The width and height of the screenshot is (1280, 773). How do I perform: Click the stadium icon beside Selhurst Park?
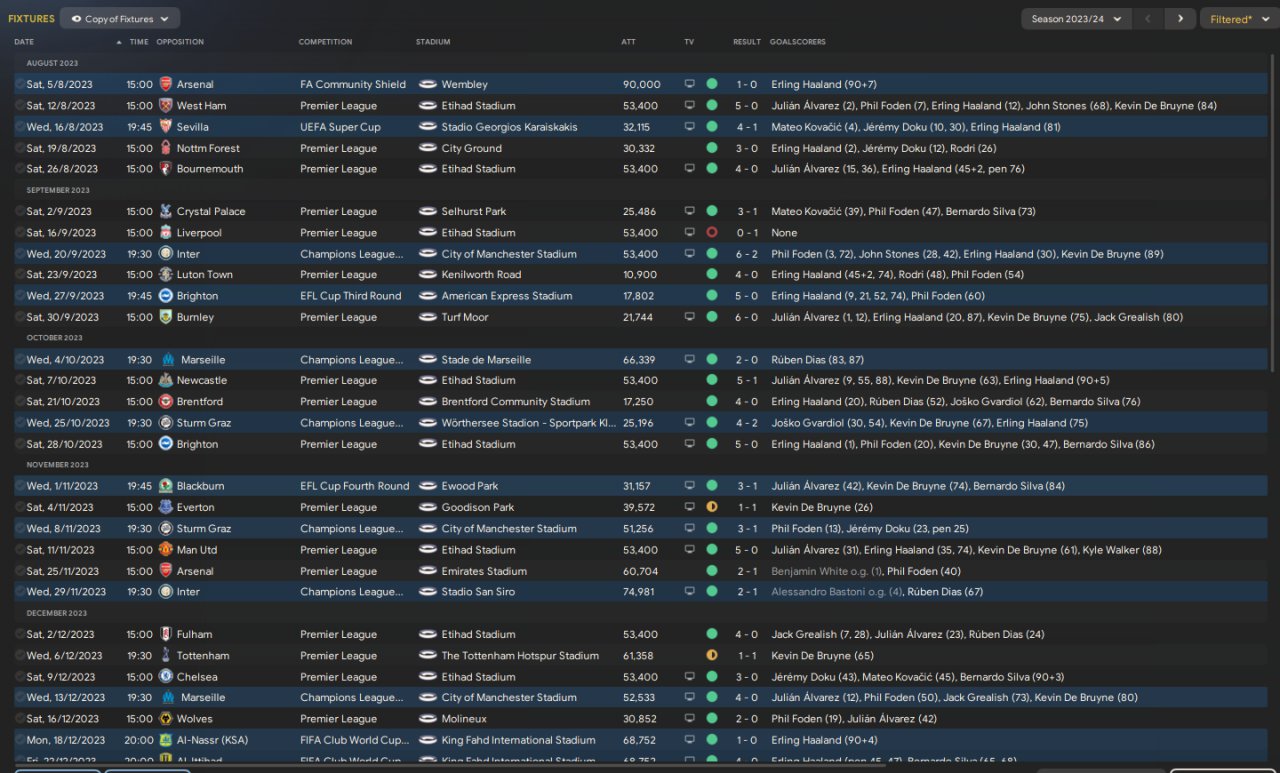[427, 211]
